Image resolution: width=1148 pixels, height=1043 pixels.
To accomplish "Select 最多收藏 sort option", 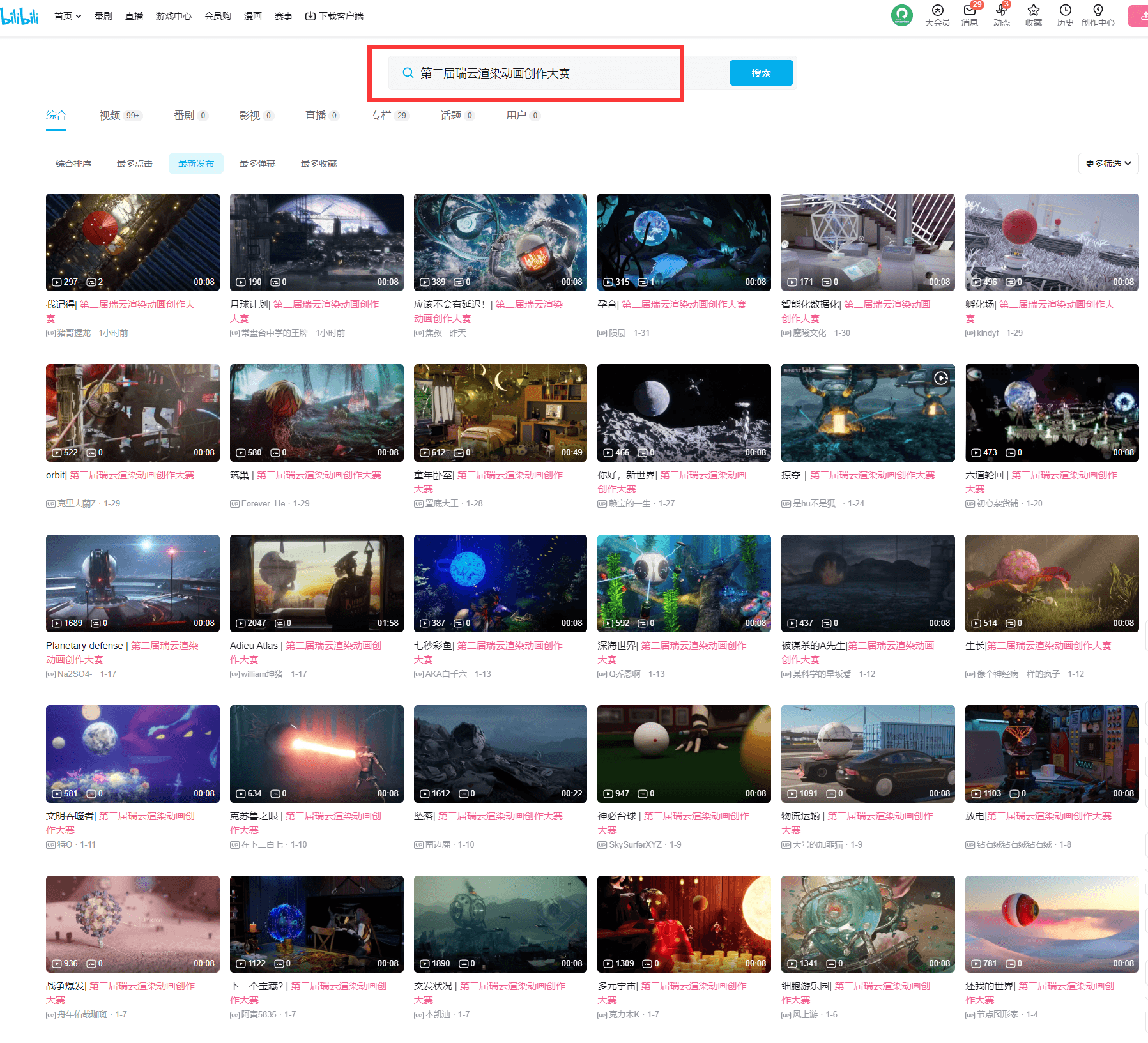I will pos(319,164).
